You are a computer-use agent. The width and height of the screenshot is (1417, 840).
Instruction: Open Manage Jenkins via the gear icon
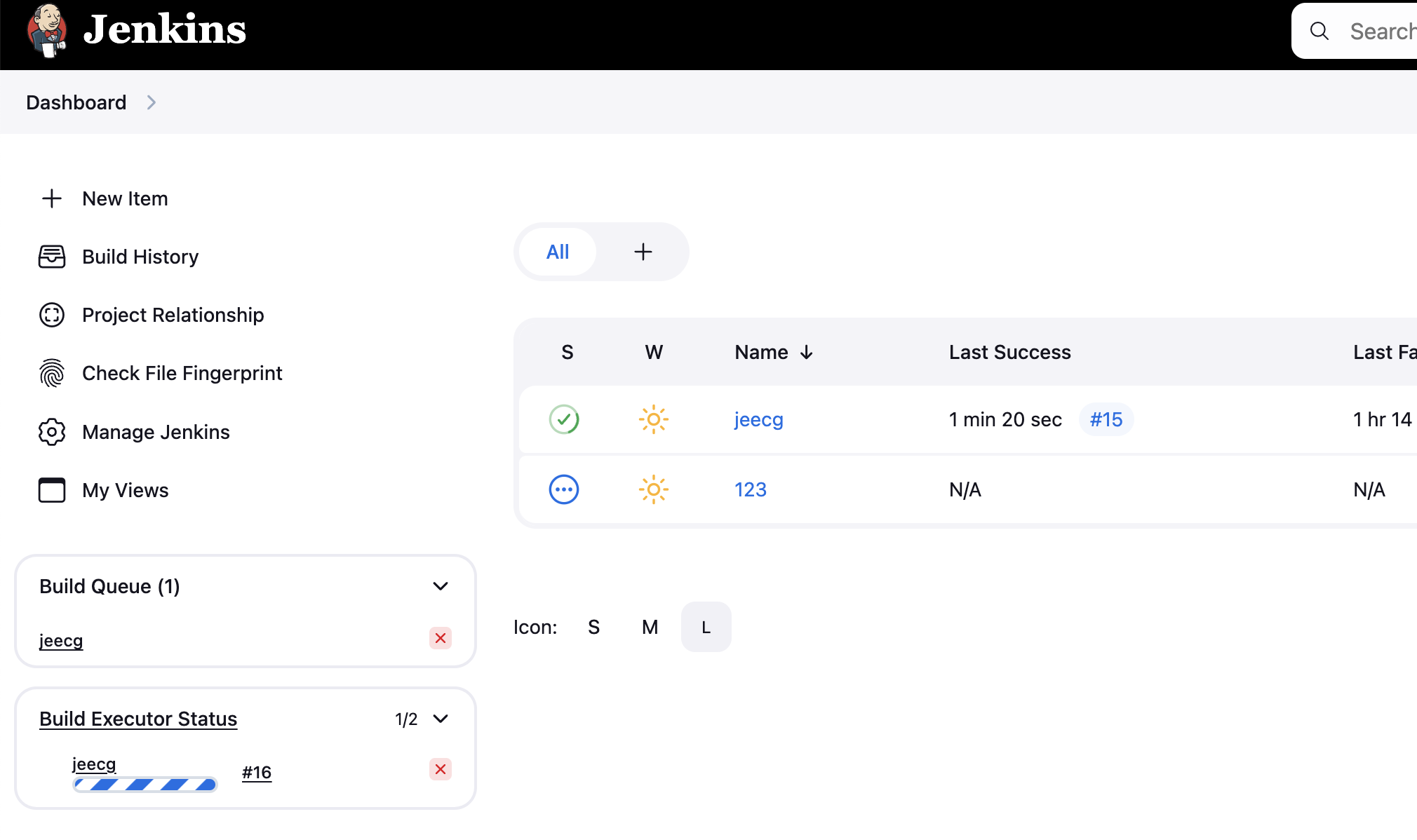coord(52,432)
